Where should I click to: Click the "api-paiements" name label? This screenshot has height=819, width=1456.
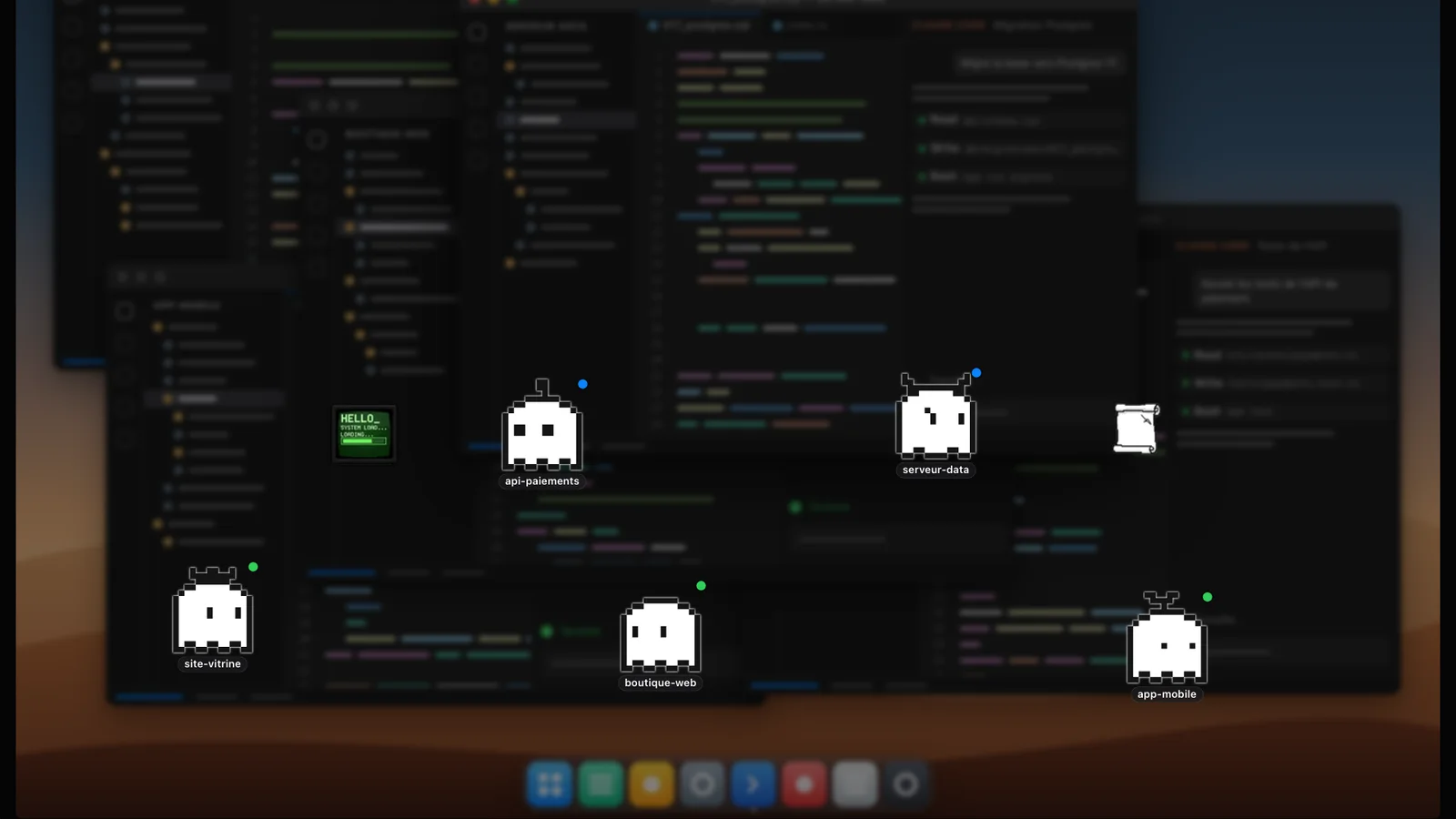tap(542, 481)
